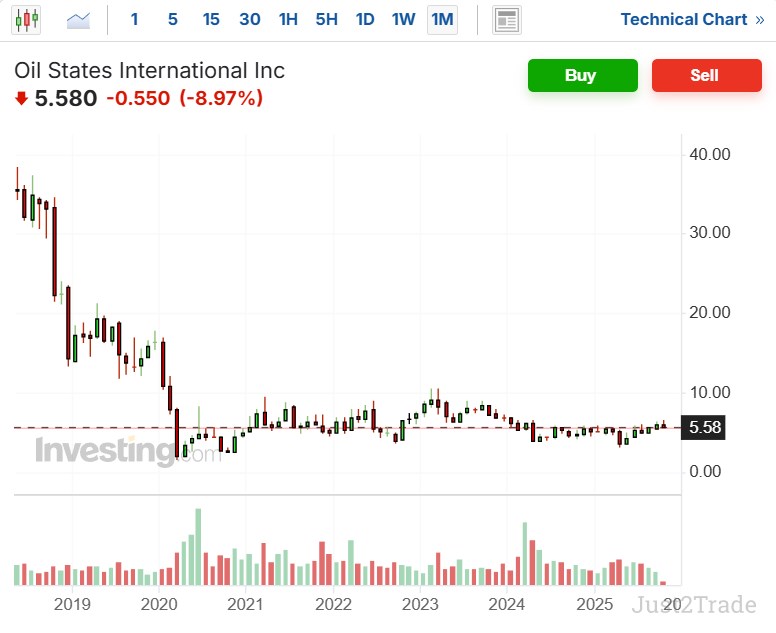Viewport: 776px width, 633px height.
Task: Click the red down arrow beside the price
Action: [21, 98]
